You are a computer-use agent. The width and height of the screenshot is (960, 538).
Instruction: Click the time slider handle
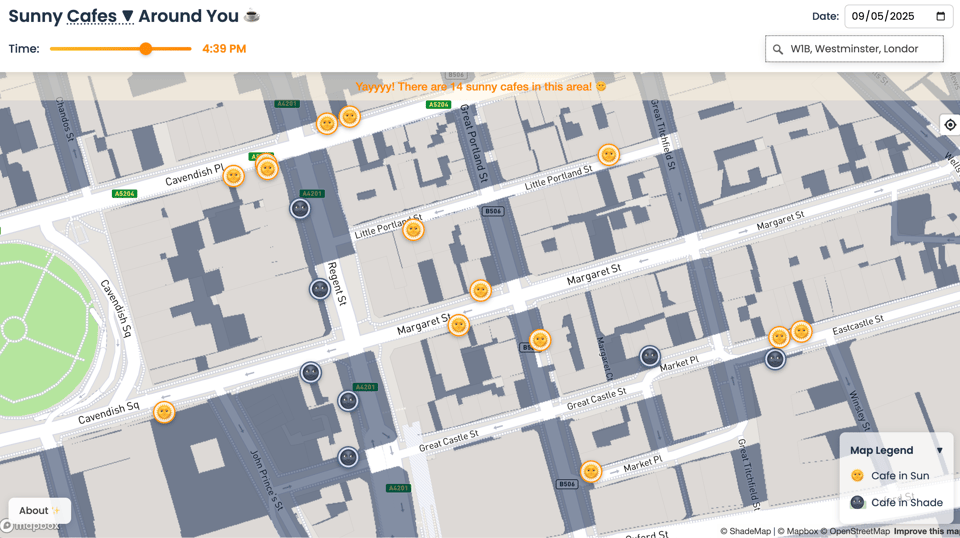pos(146,49)
